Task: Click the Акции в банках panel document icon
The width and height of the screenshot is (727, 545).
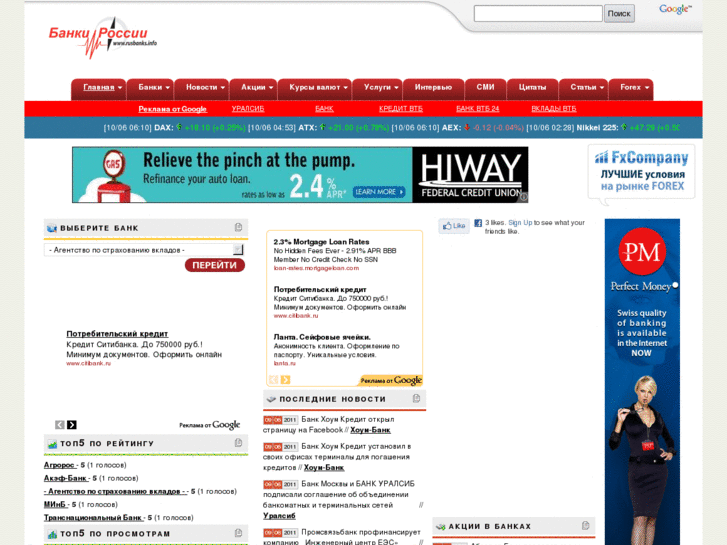Action: 586,526
